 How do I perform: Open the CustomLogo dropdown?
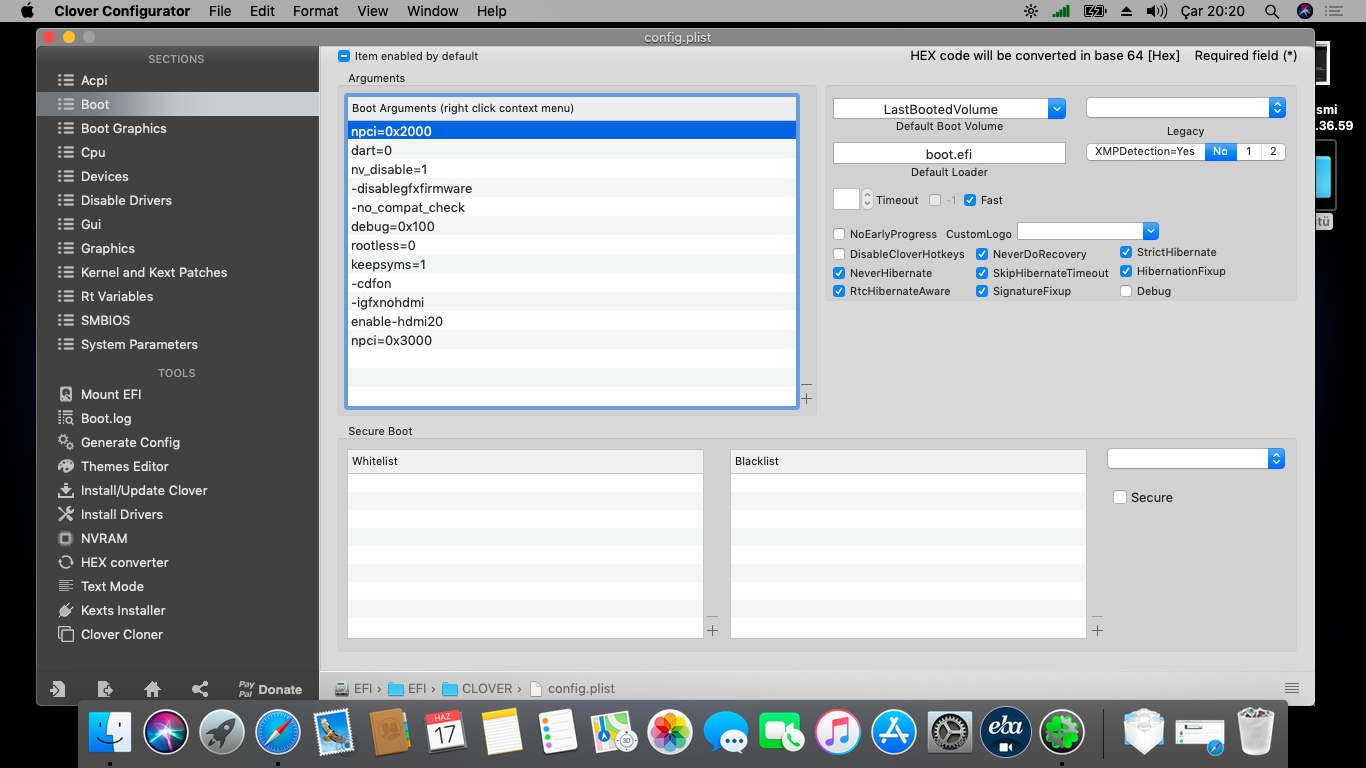[x=1150, y=231]
